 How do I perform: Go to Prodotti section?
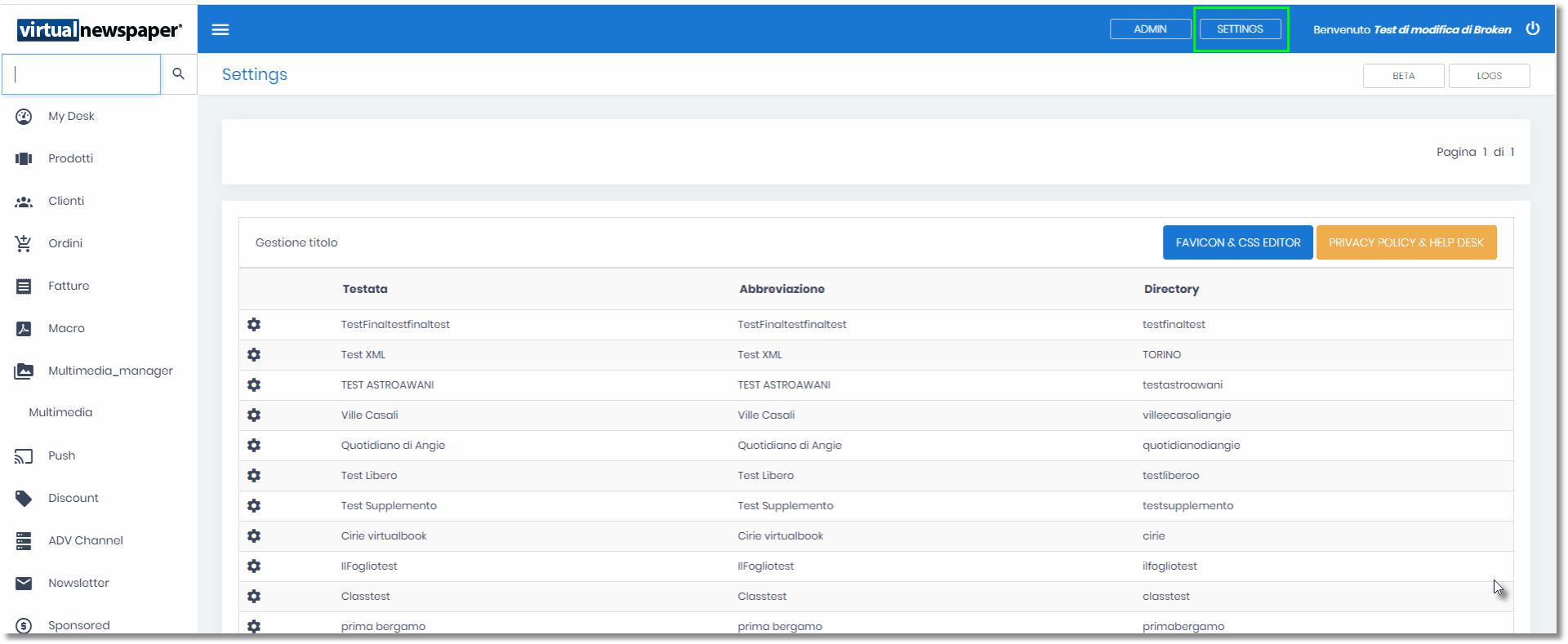coord(70,159)
